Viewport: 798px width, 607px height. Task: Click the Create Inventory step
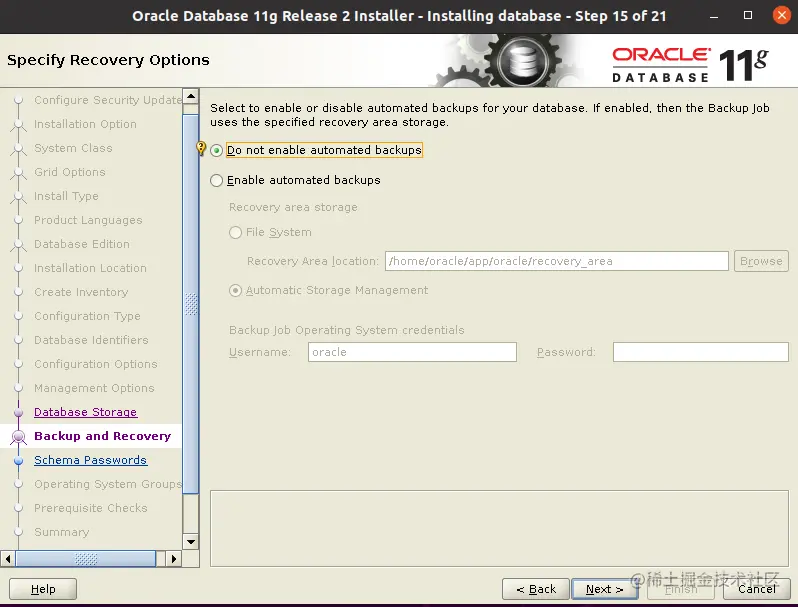[81, 292]
